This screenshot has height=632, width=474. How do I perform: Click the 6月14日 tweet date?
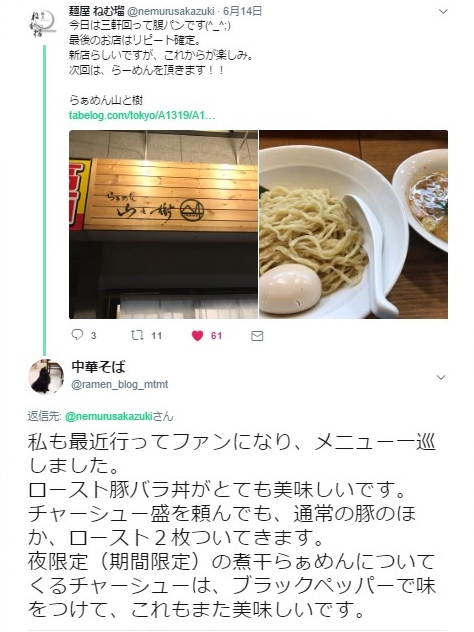pyautogui.click(x=242, y=11)
